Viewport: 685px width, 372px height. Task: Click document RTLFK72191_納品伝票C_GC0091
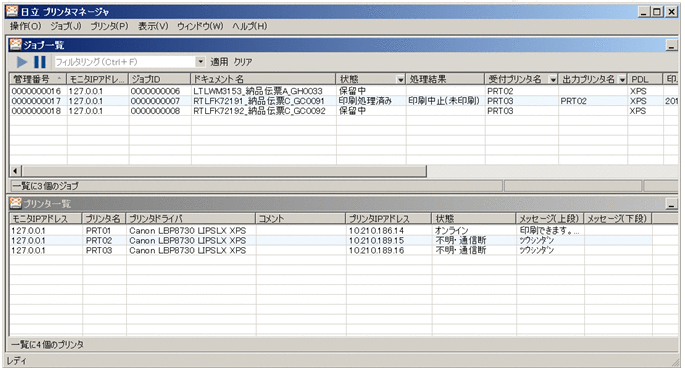click(259, 101)
